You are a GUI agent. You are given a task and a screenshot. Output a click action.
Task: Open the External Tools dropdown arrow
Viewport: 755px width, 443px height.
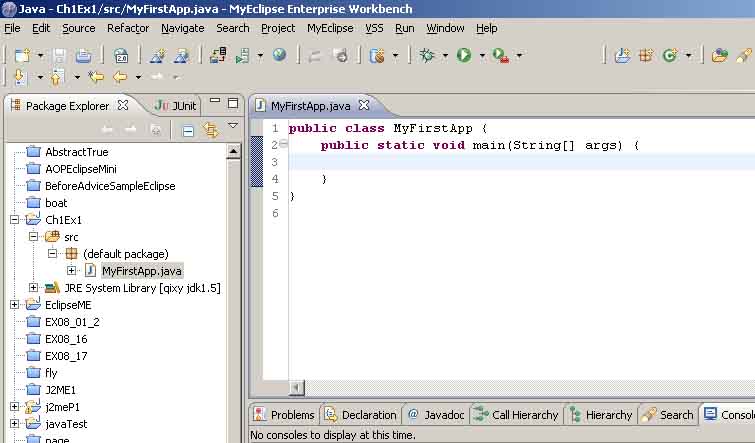click(x=519, y=56)
